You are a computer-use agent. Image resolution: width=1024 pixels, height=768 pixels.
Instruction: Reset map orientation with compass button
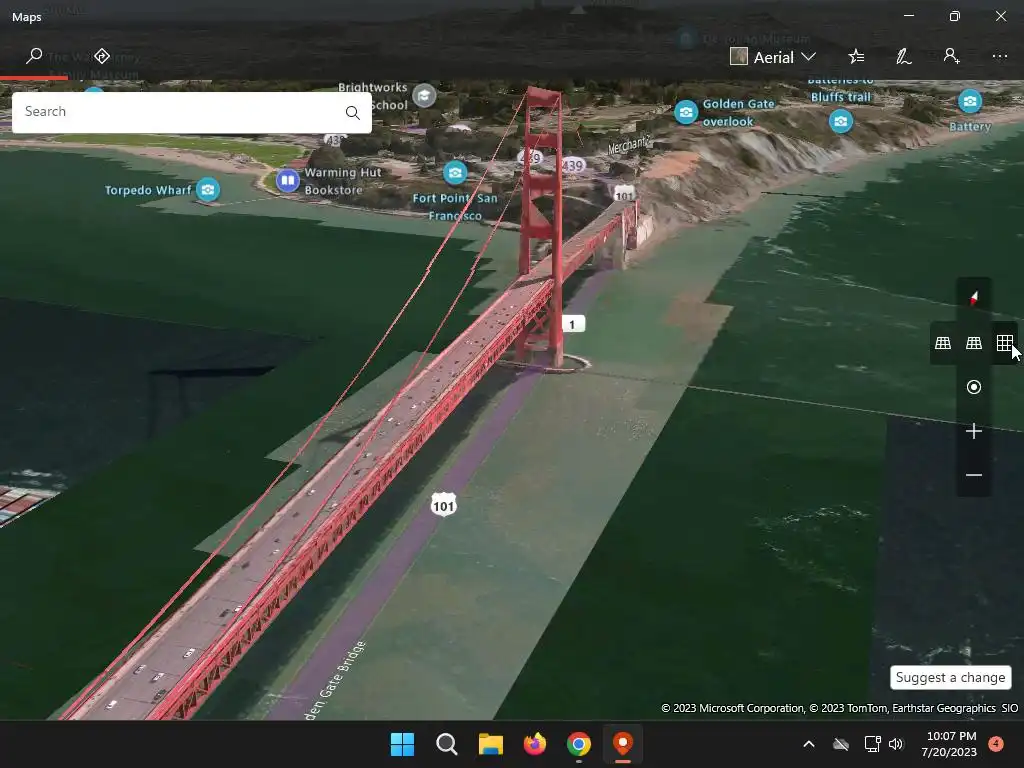(x=974, y=298)
